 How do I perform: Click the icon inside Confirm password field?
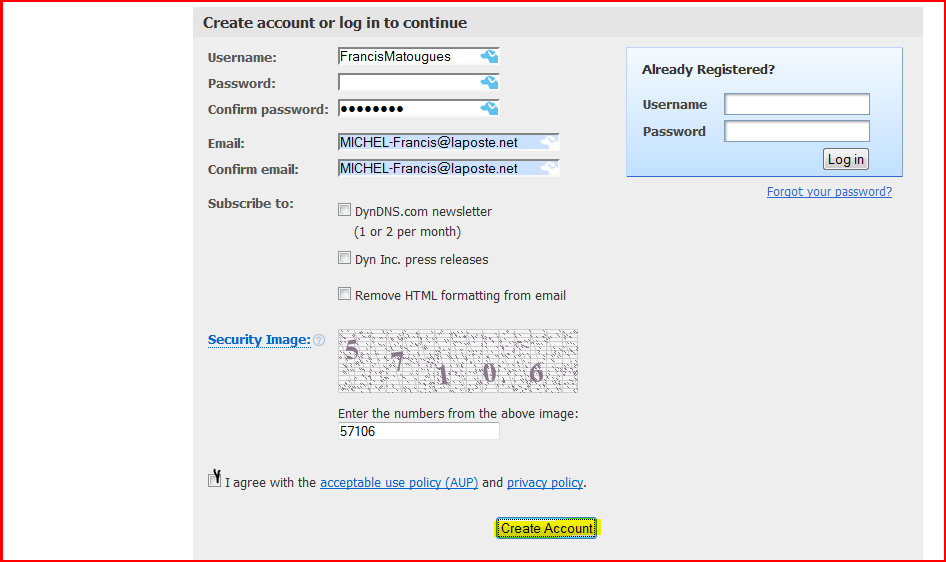(x=489, y=108)
